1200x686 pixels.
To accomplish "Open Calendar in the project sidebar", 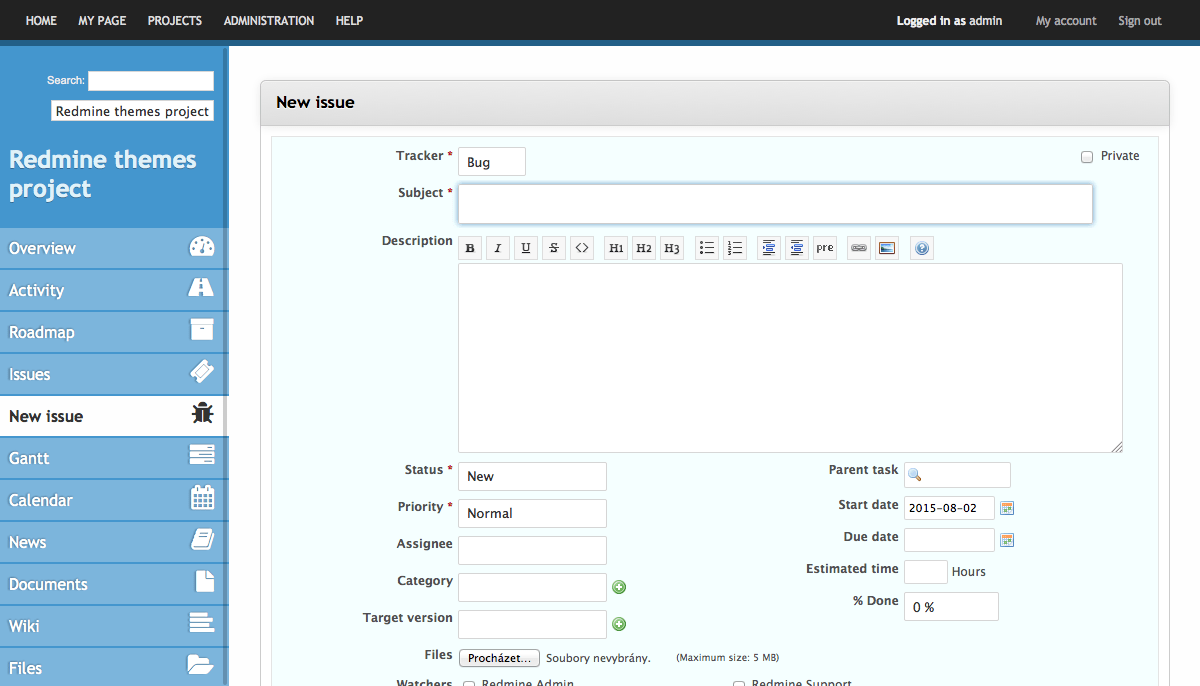I will (x=114, y=500).
